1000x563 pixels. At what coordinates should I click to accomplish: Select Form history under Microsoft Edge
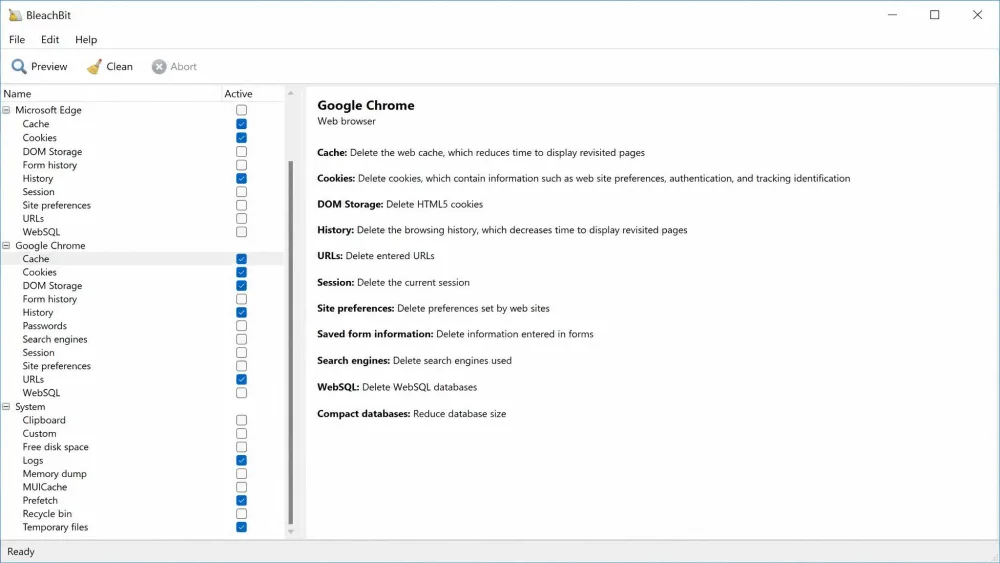[50, 165]
